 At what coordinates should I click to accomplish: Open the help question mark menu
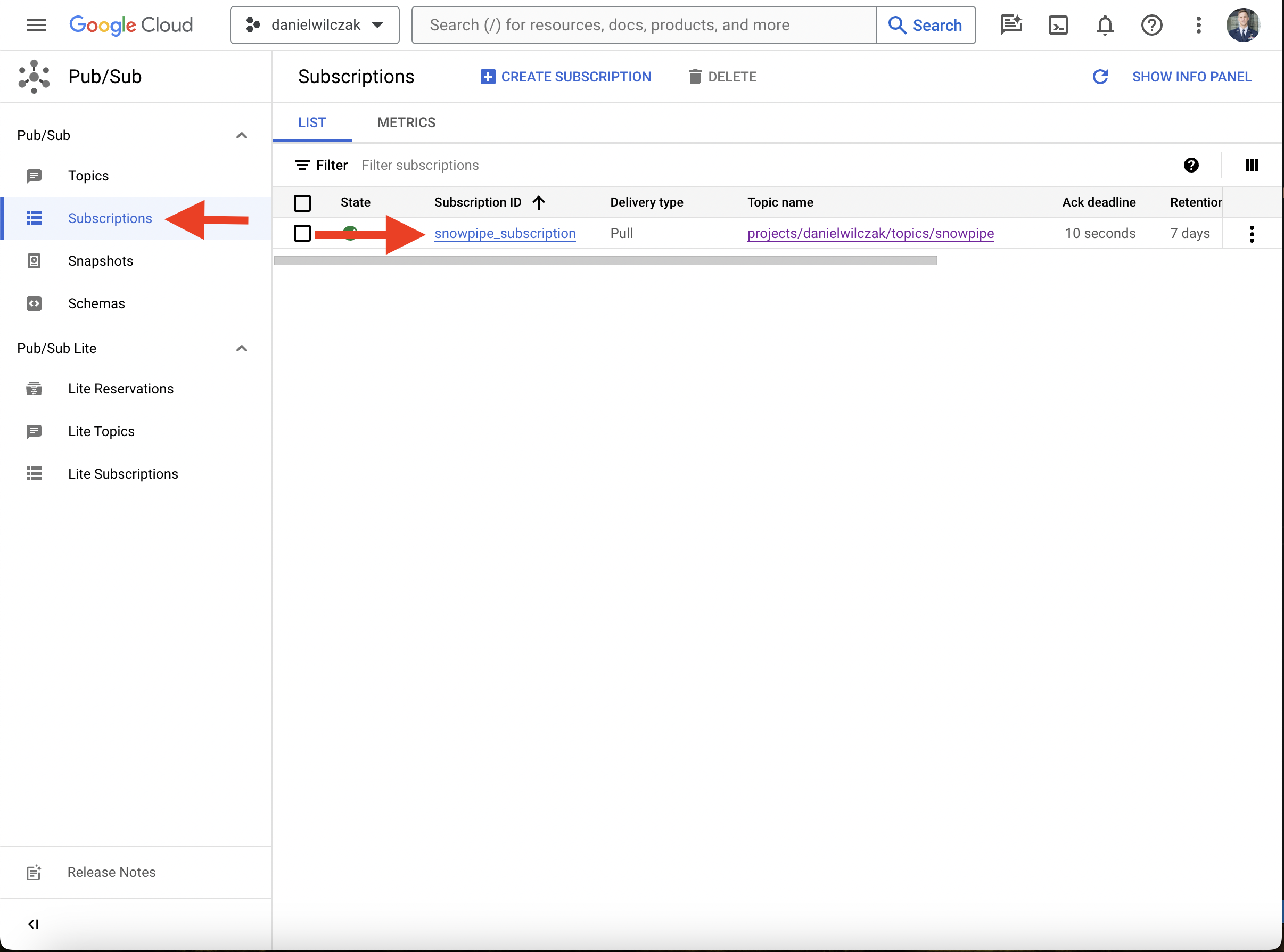(1151, 26)
